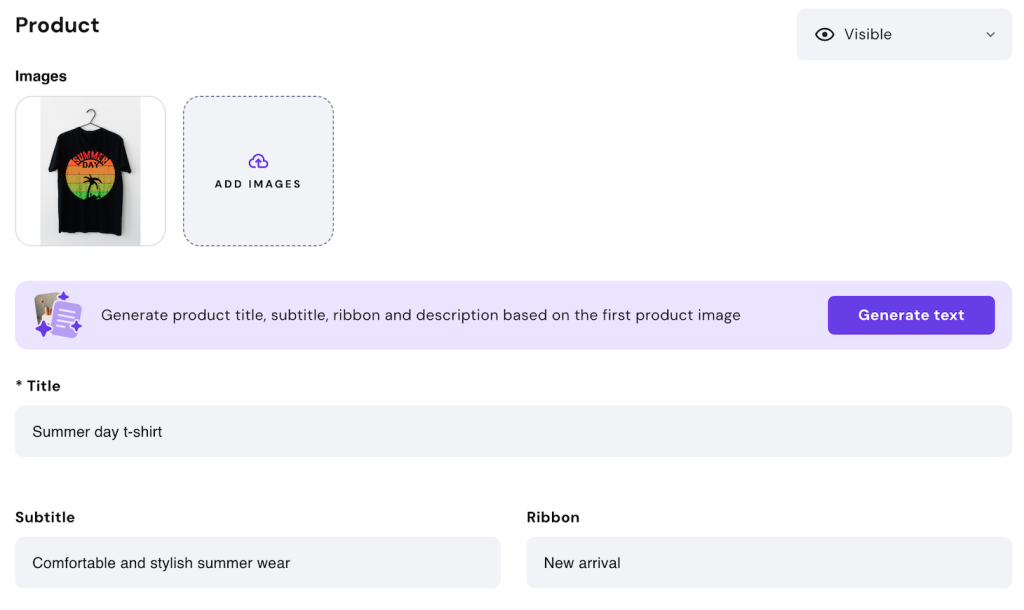Click the Ribbon field label
Image resolution: width=1024 pixels, height=610 pixels.
coord(553,517)
